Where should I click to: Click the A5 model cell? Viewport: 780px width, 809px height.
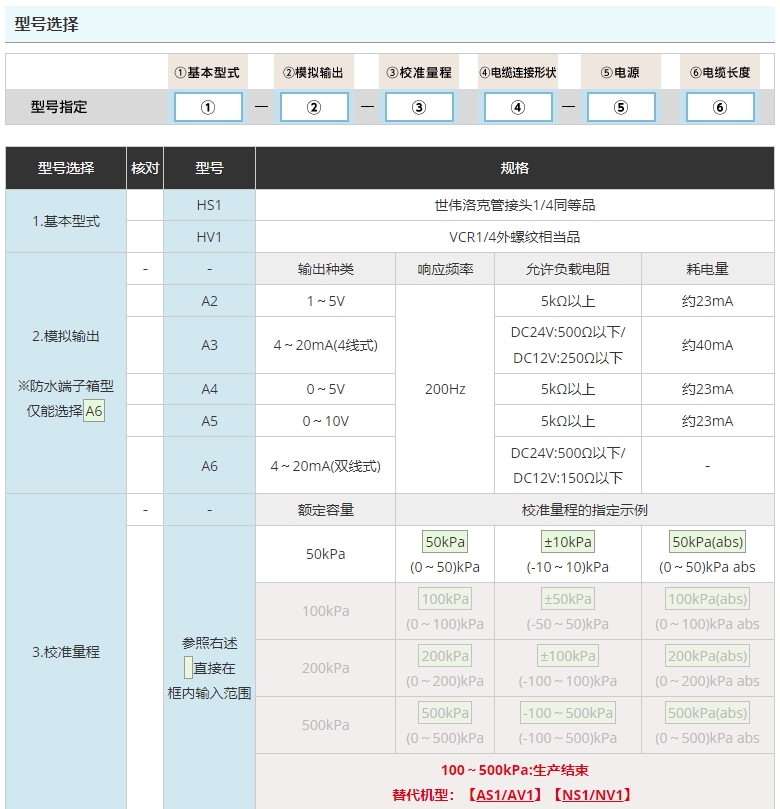[209, 421]
